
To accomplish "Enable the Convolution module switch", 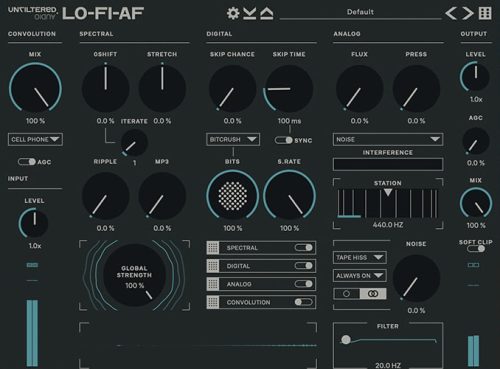I will (304, 302).
